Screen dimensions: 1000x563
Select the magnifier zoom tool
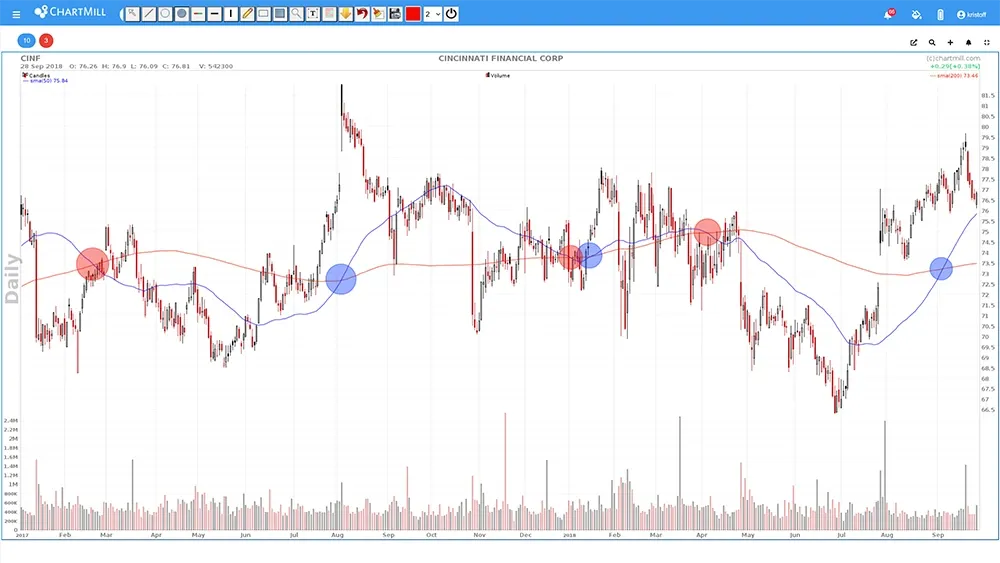coord(297,13)
